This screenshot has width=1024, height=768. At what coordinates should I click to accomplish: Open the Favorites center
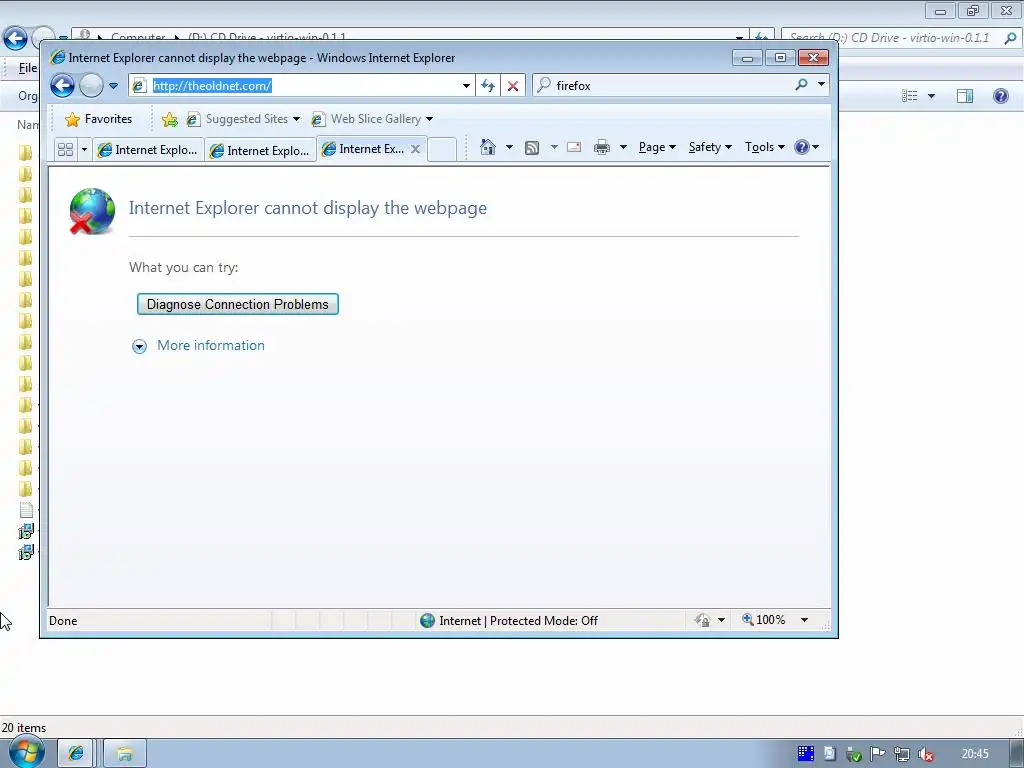coord(99,119)
